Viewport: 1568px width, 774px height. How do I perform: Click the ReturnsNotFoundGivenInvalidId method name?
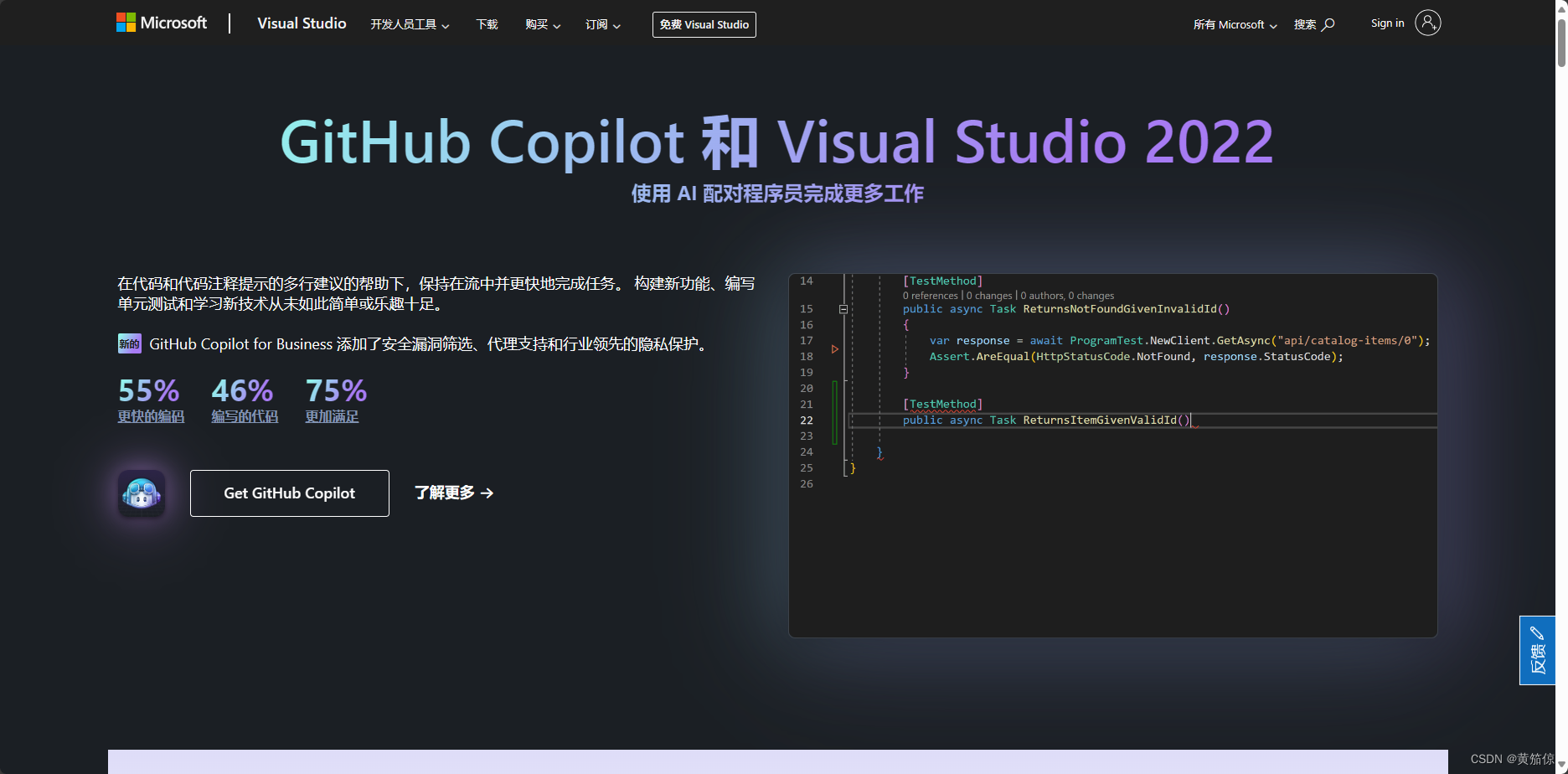[x=1120, y=309]
